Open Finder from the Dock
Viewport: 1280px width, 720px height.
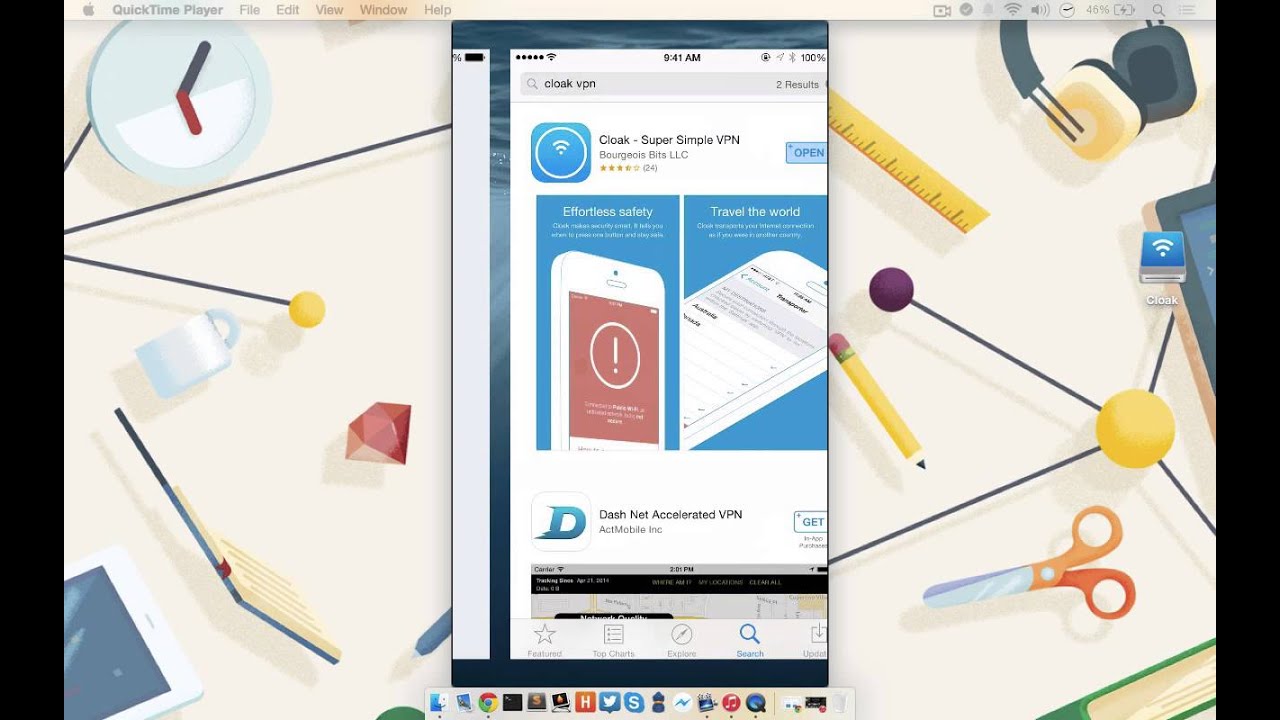[439, 703]
